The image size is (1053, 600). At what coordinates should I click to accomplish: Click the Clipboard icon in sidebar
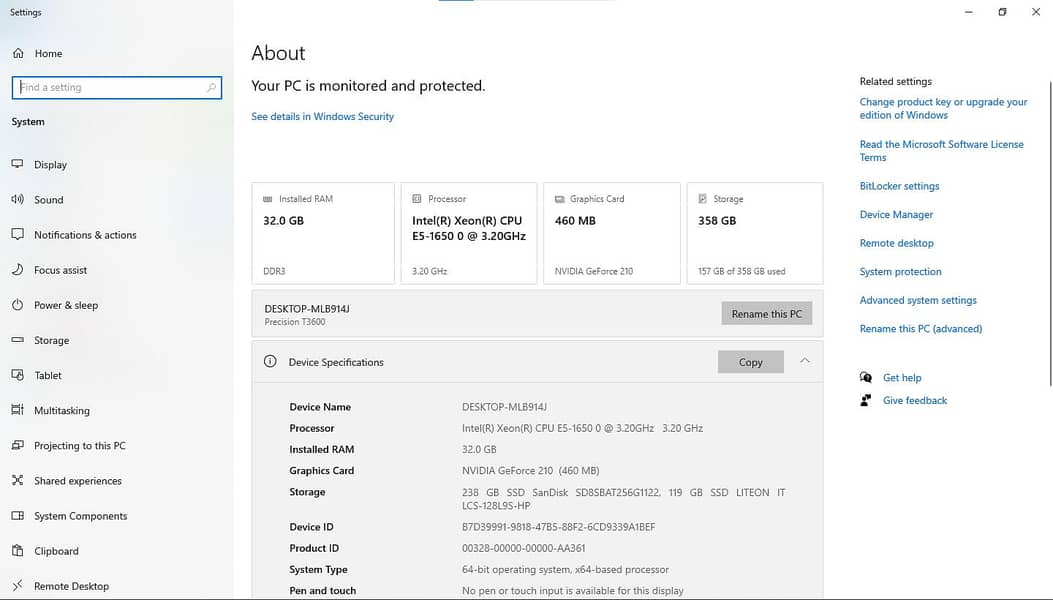click(x=17, y=550)
